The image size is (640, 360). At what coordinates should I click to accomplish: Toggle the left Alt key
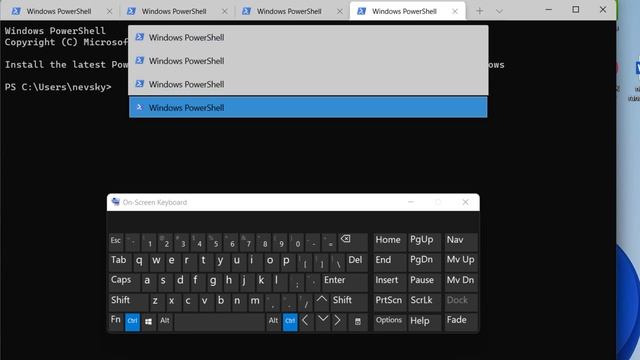pos(165,322)
